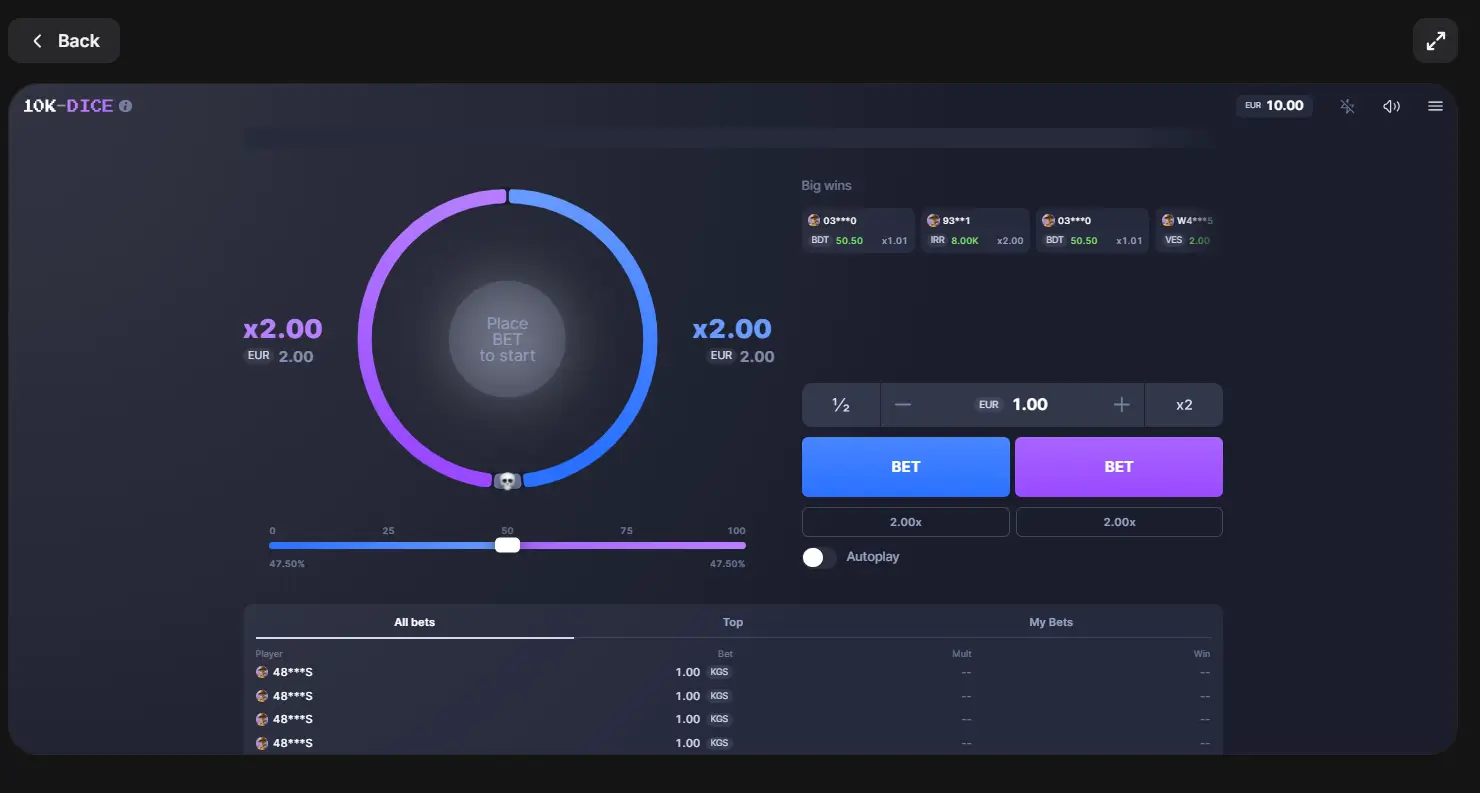Click the Big wins heading
Image resolution: width=1480 pixels, height=793 pixels.
click(x=827, y=185)
